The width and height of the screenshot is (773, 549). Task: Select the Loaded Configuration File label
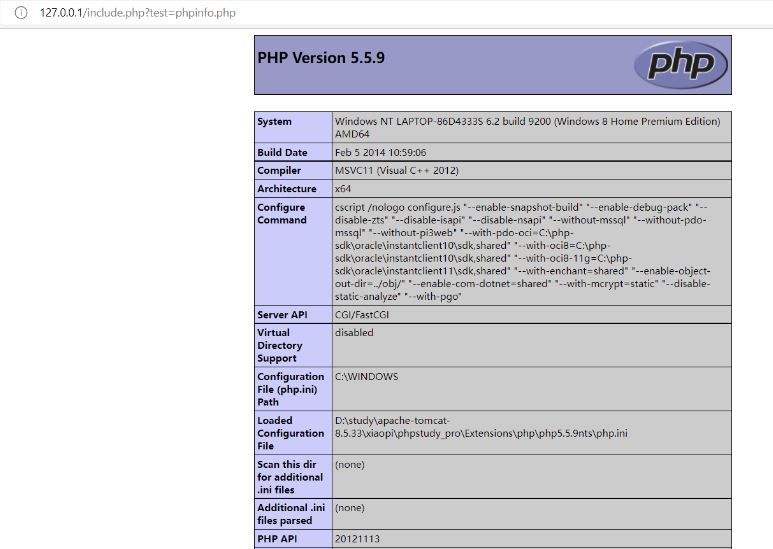tap(290, 433)
